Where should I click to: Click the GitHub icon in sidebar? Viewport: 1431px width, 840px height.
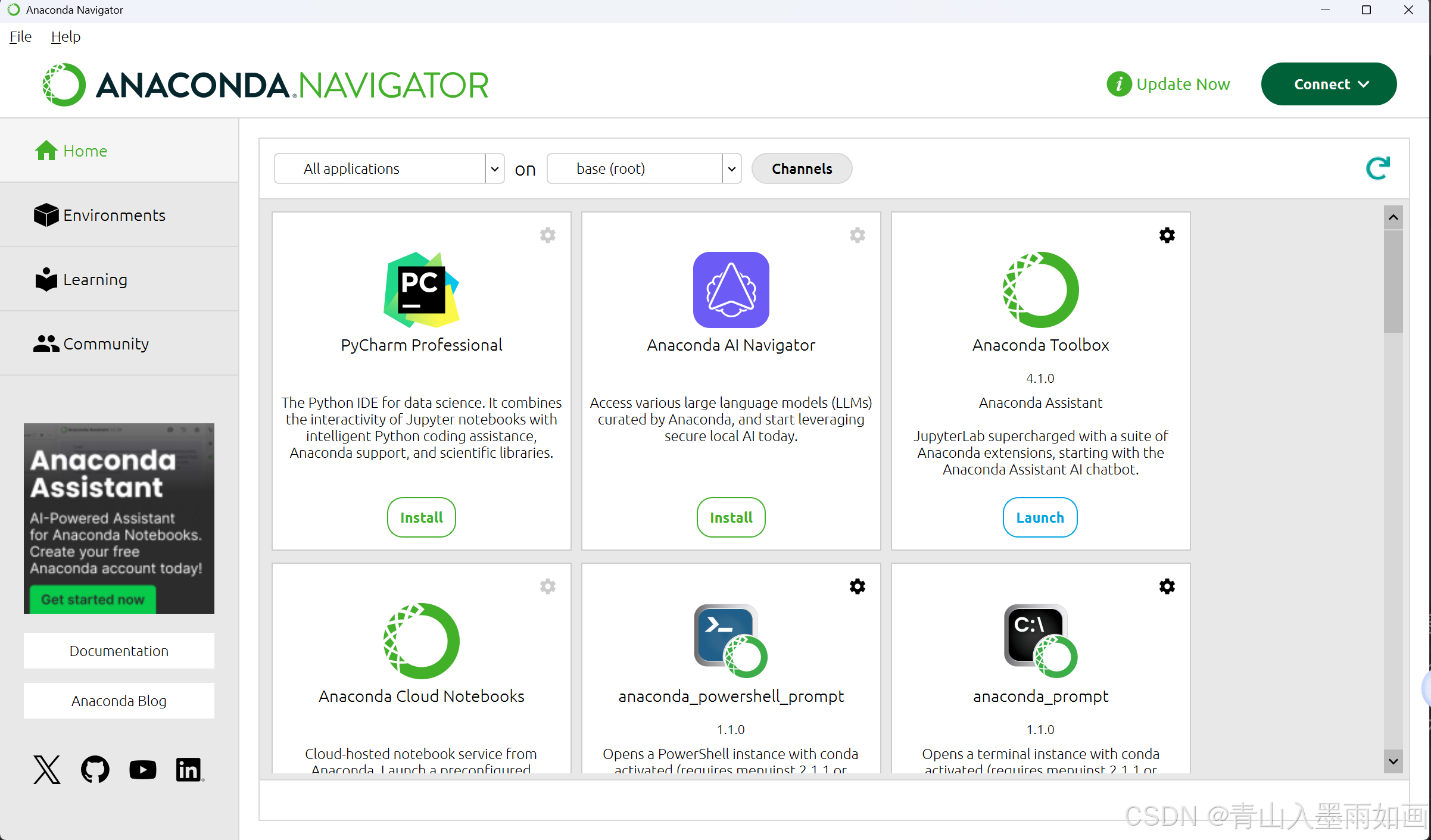point(95,770)
